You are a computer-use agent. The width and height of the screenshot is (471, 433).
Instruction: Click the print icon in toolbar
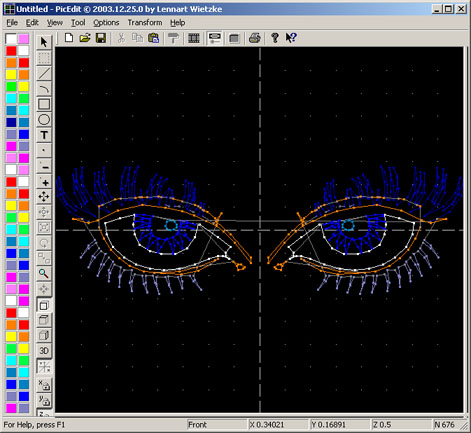(x=255, y=38)
